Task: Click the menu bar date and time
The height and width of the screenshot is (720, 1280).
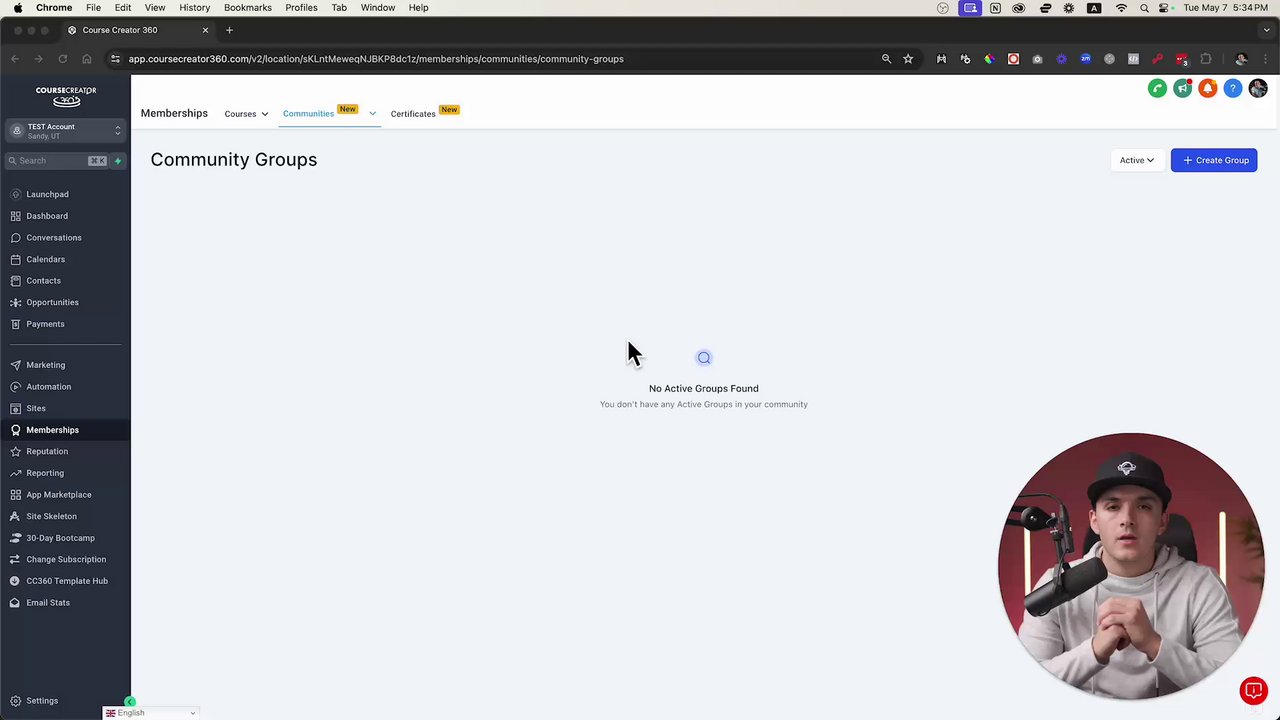Action: [x=1226, y=8]
